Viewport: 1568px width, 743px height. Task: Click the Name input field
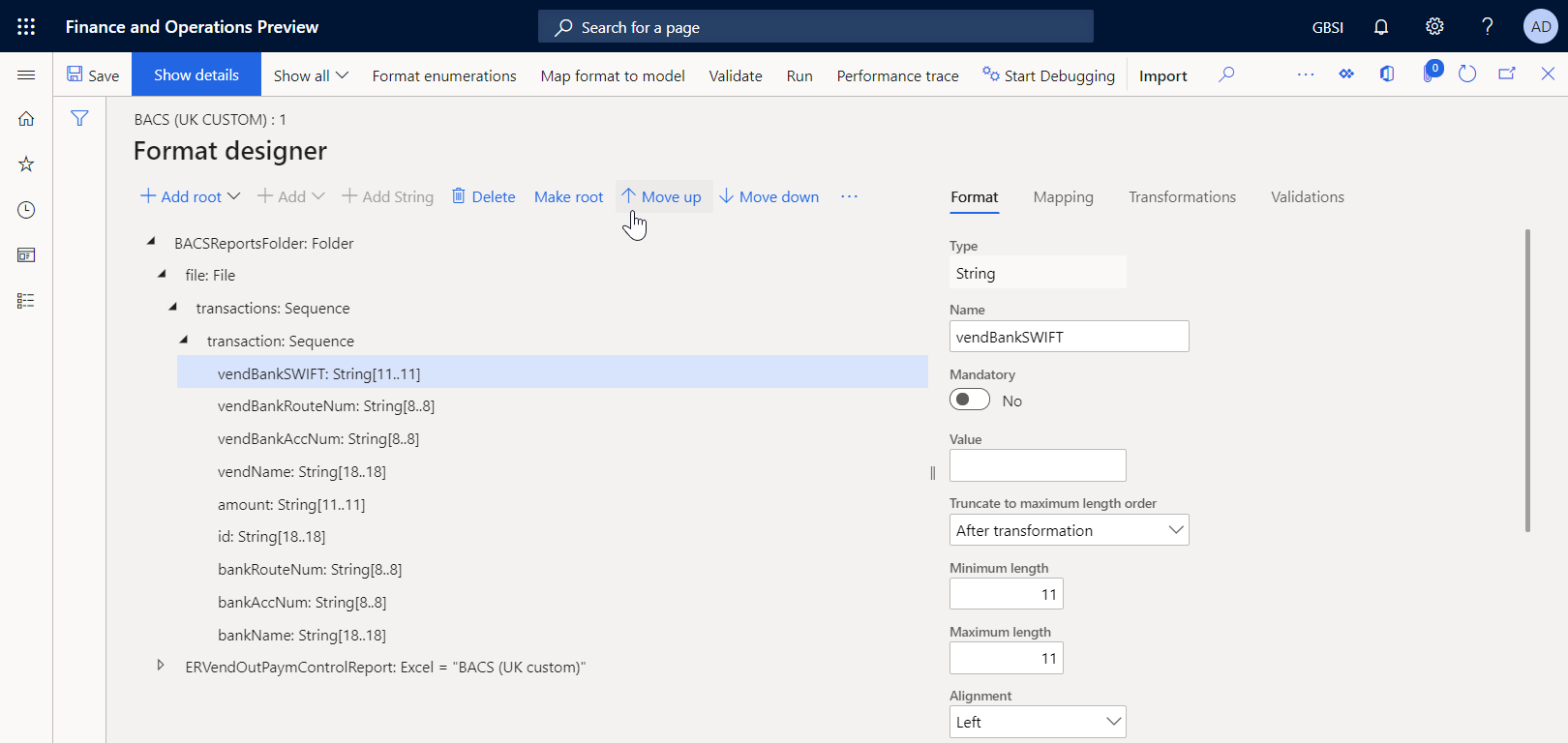[x=1069, y=337]
